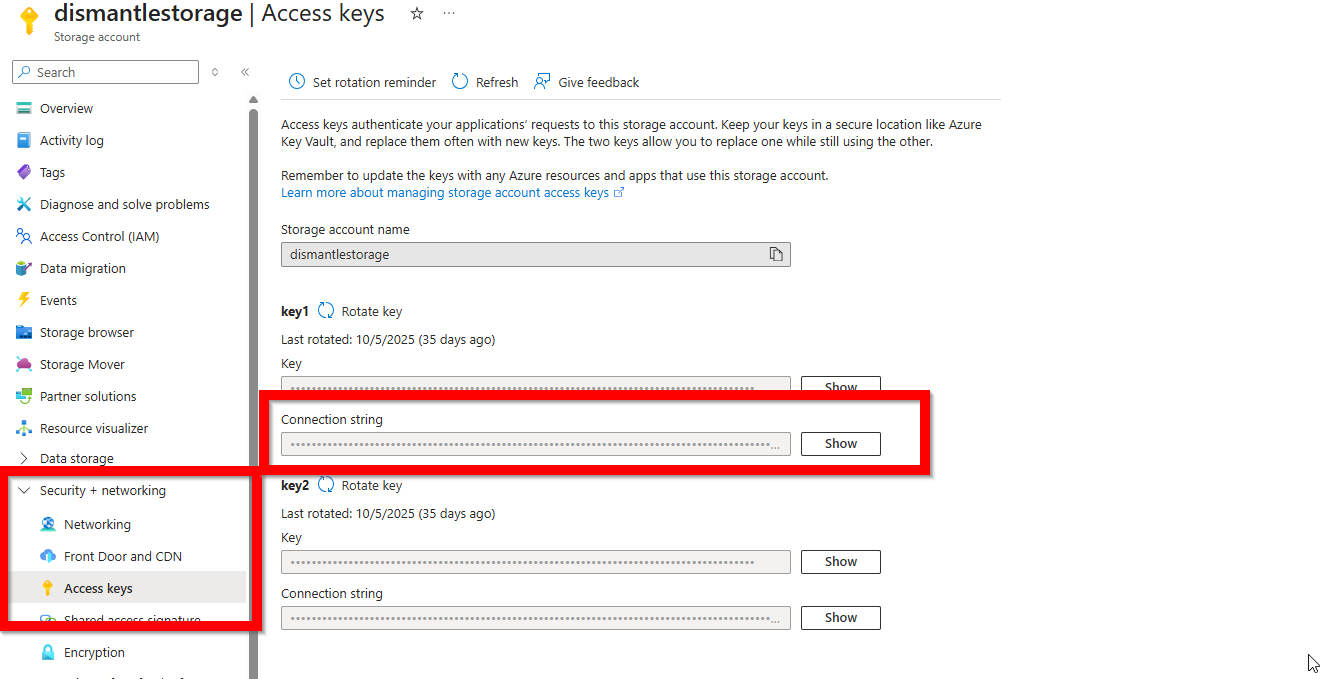The height and width of the screenshot is (679, 1321).
Task: Go to Networking in the sidebar
Action: click(97, 524)
